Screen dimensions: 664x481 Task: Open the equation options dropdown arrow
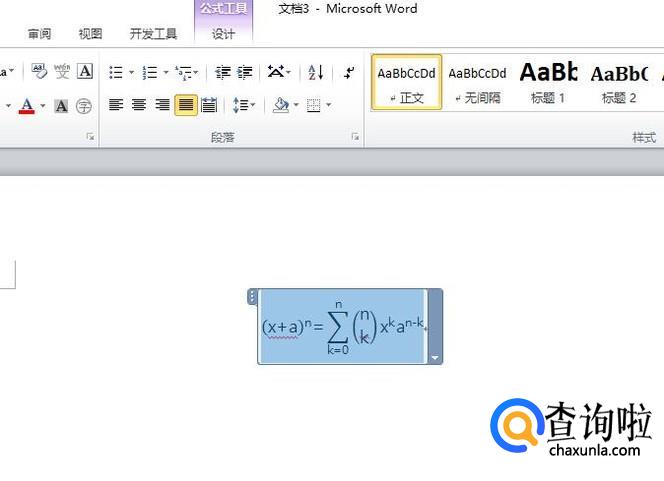(434, 357)
